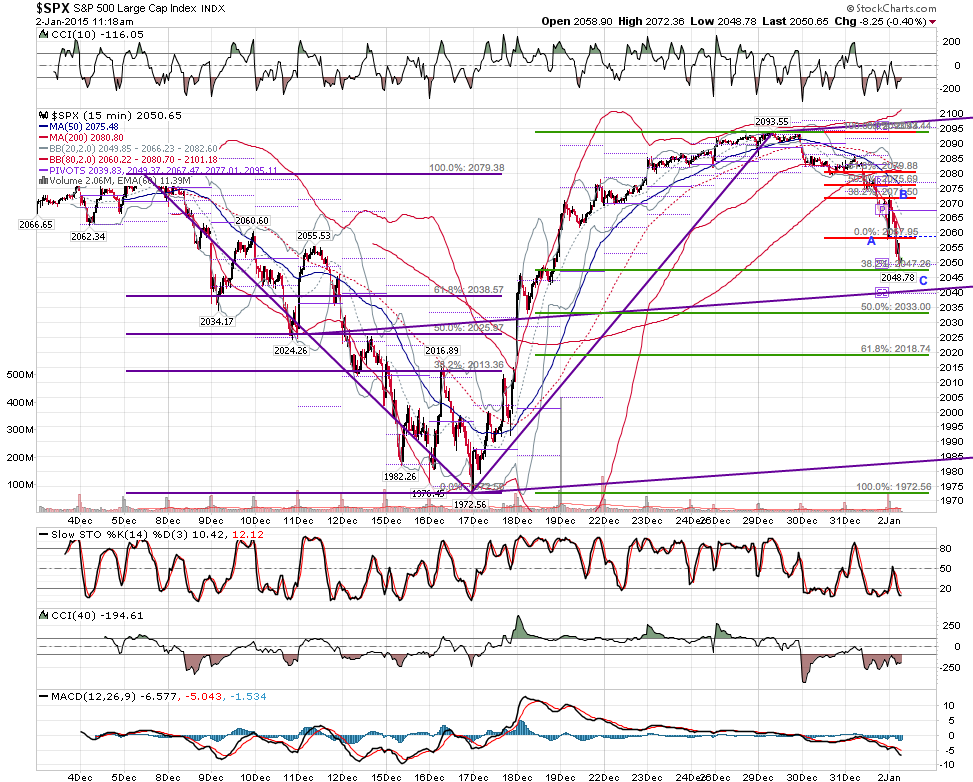Click 'S&P 500 Large Cap Index' name
The width and height of the screenshot is (973, 782).
click(135, 9)
